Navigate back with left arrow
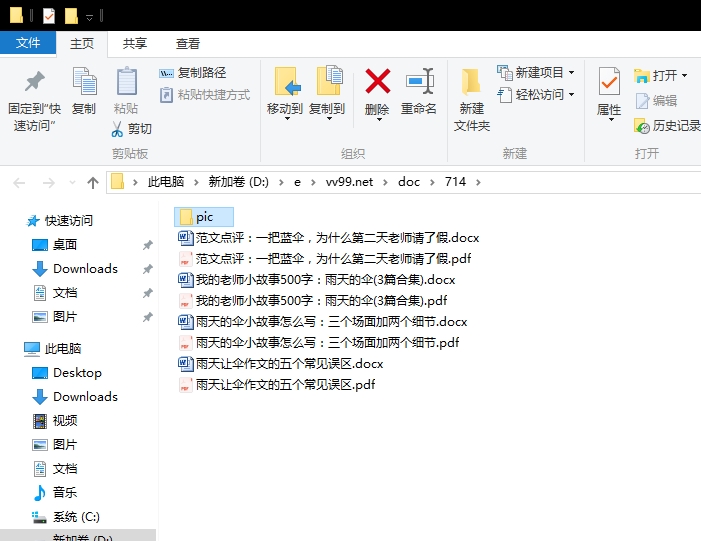This screenshot has width=701, height=541. (x=19, y=182)
